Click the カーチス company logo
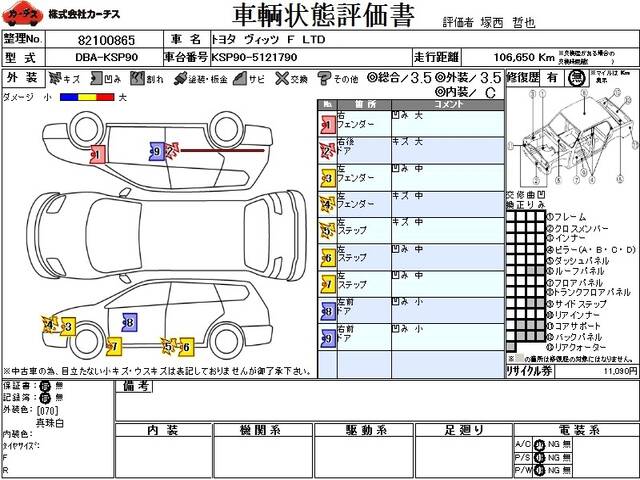Viewport: 640px width, 480px height. [22, 14]
